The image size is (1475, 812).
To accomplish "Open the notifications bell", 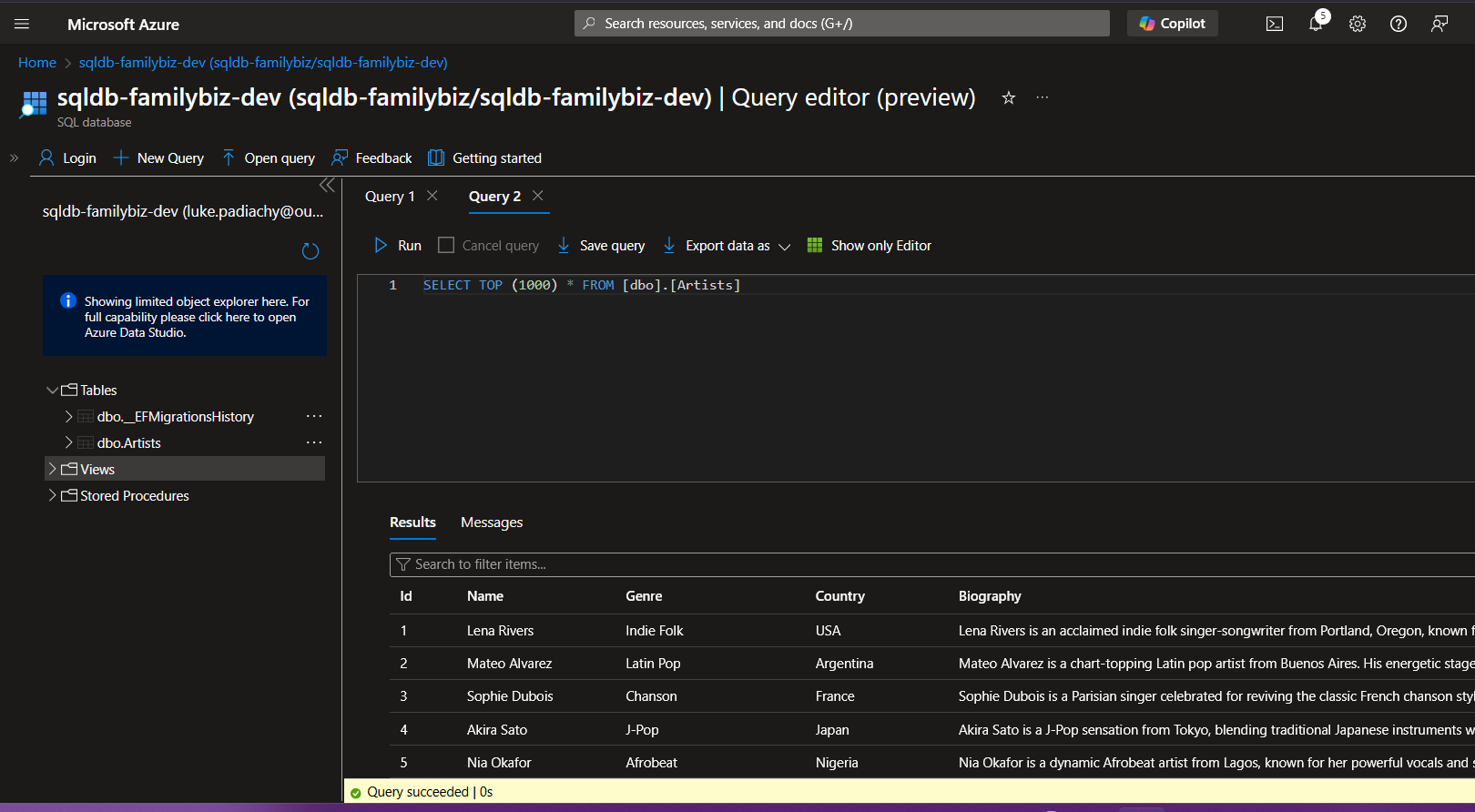I will 1317,24.
